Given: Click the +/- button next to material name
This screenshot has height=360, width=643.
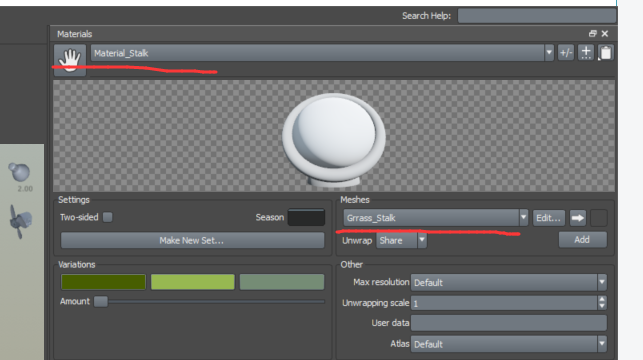Looking at the screenshot, I should coord(566,53).
